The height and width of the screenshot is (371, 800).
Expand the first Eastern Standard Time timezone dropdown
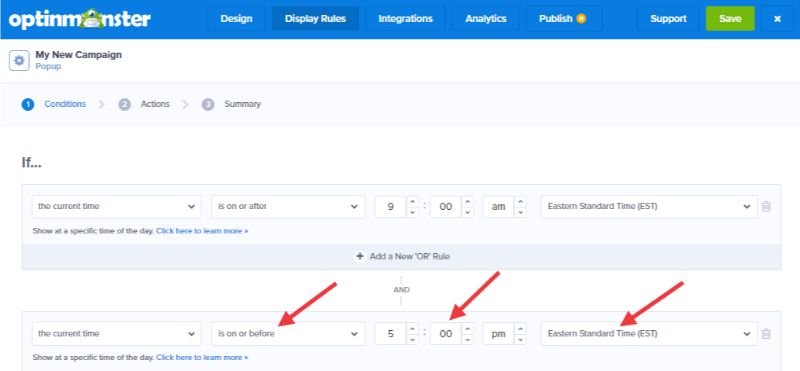click(x=649, y=207)
